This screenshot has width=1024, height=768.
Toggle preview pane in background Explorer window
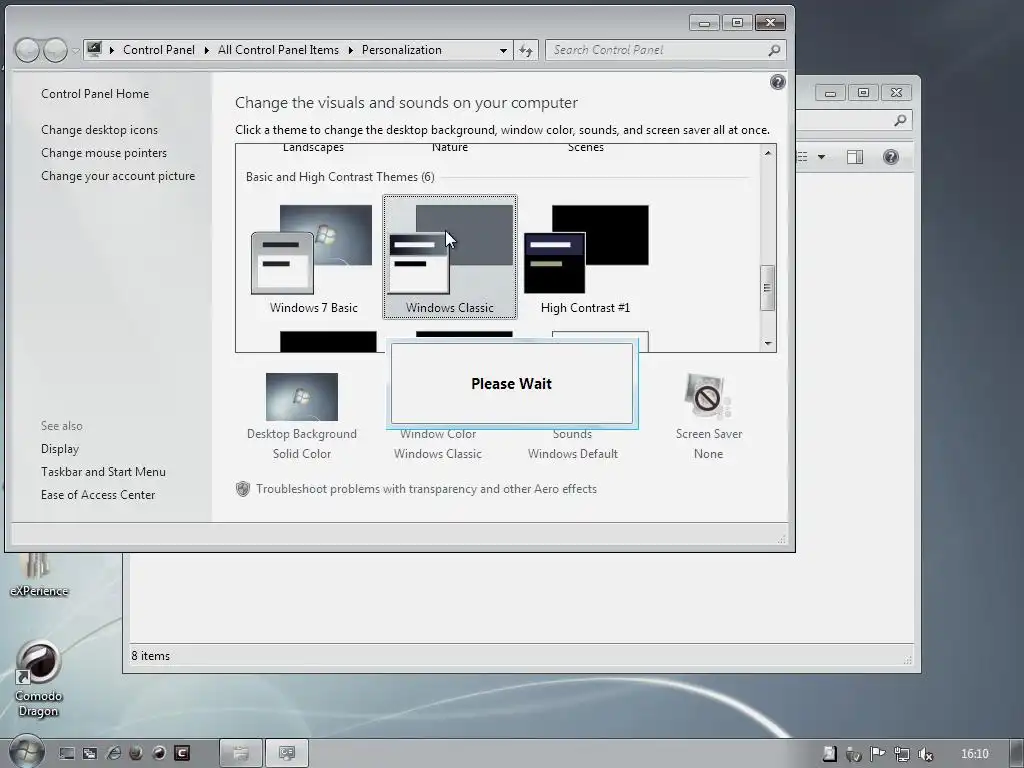(x=855, y=157)
